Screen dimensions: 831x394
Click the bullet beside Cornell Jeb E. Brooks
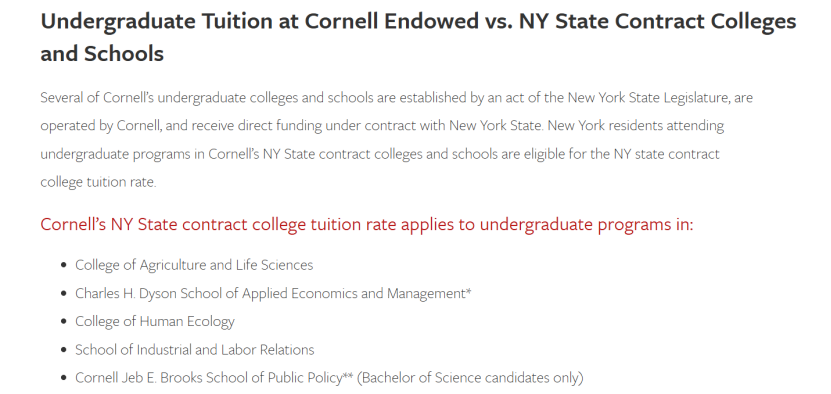(64, 378)
